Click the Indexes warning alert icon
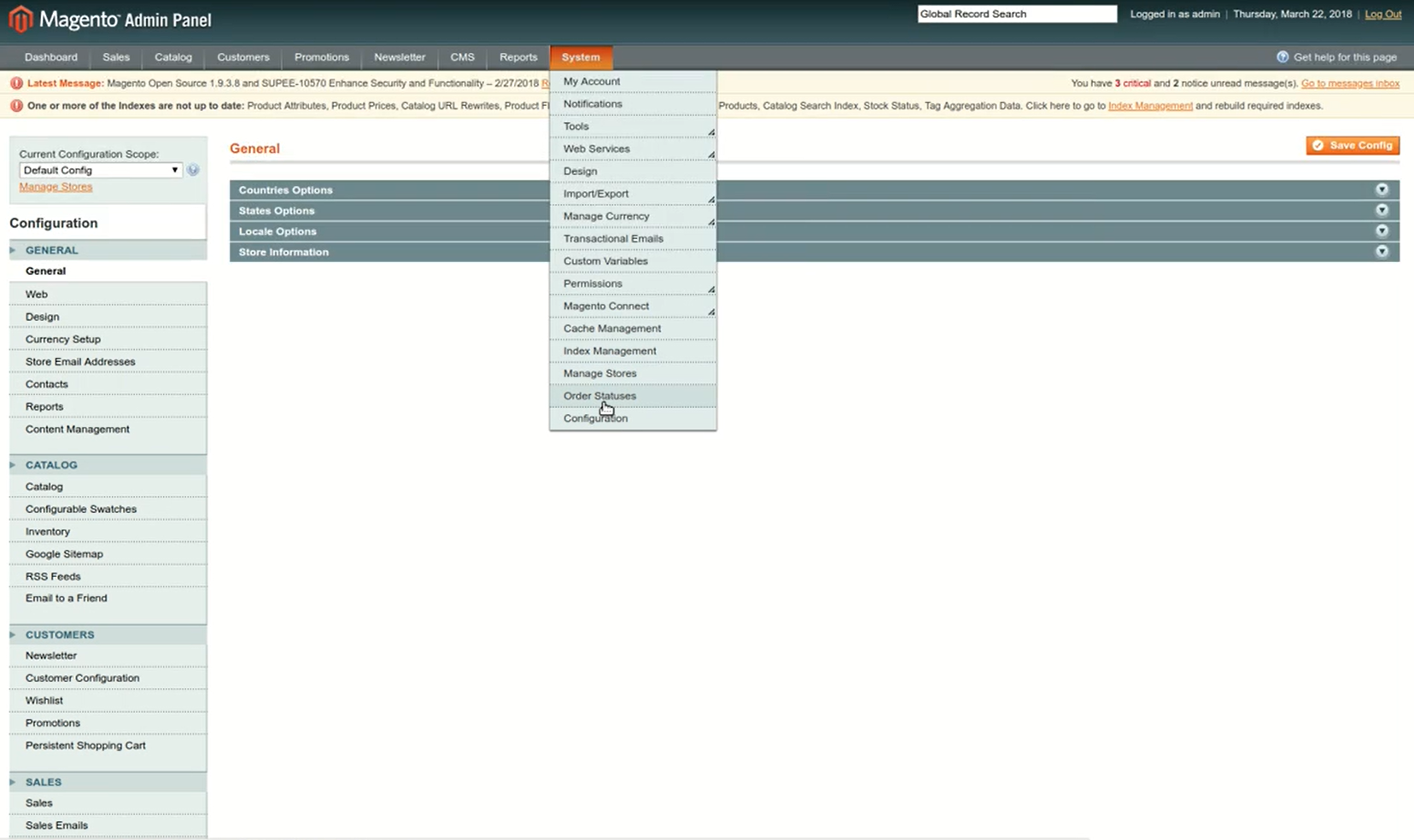 pos(16,106)
